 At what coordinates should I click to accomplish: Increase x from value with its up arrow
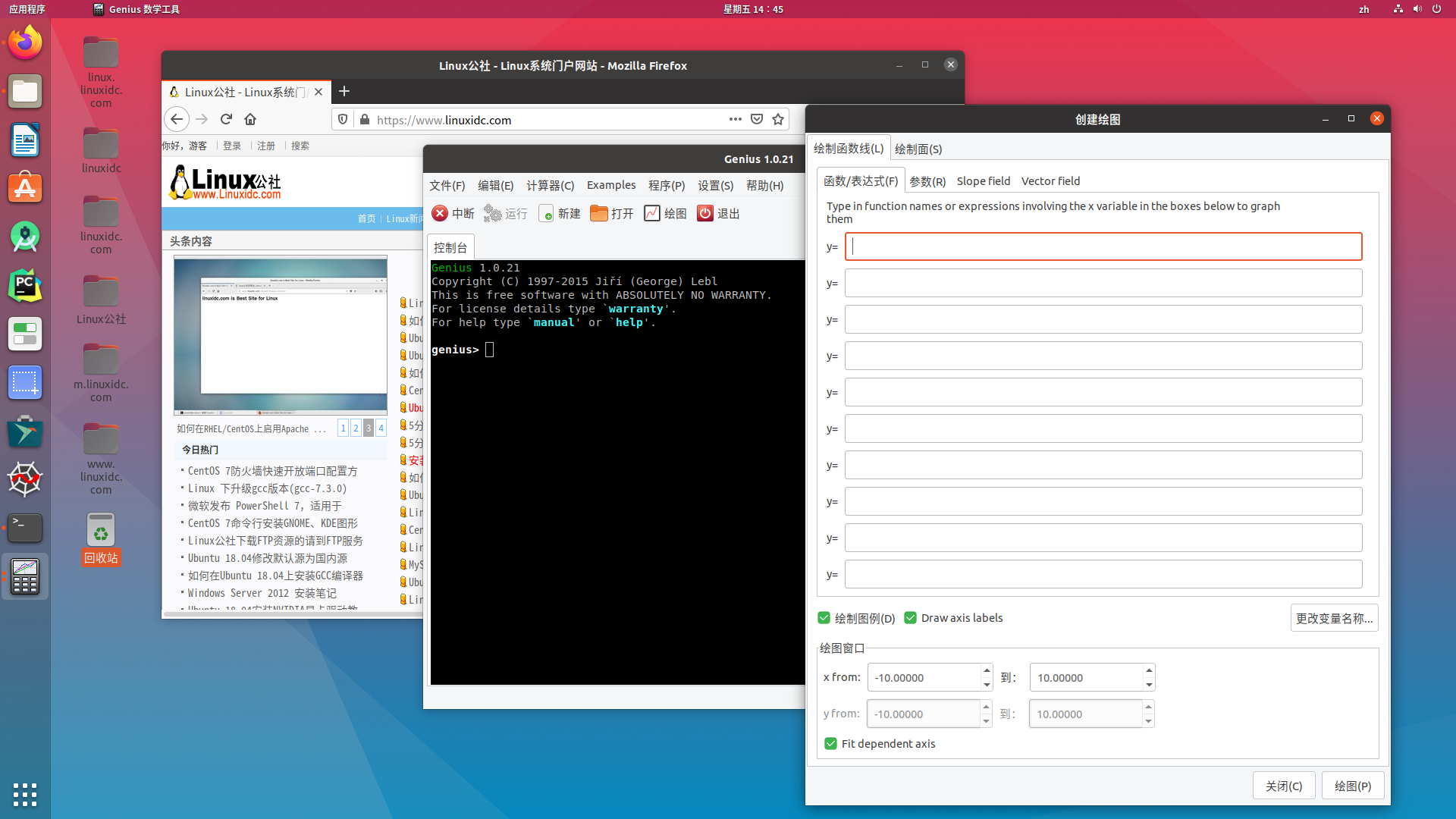pos(986,672)
